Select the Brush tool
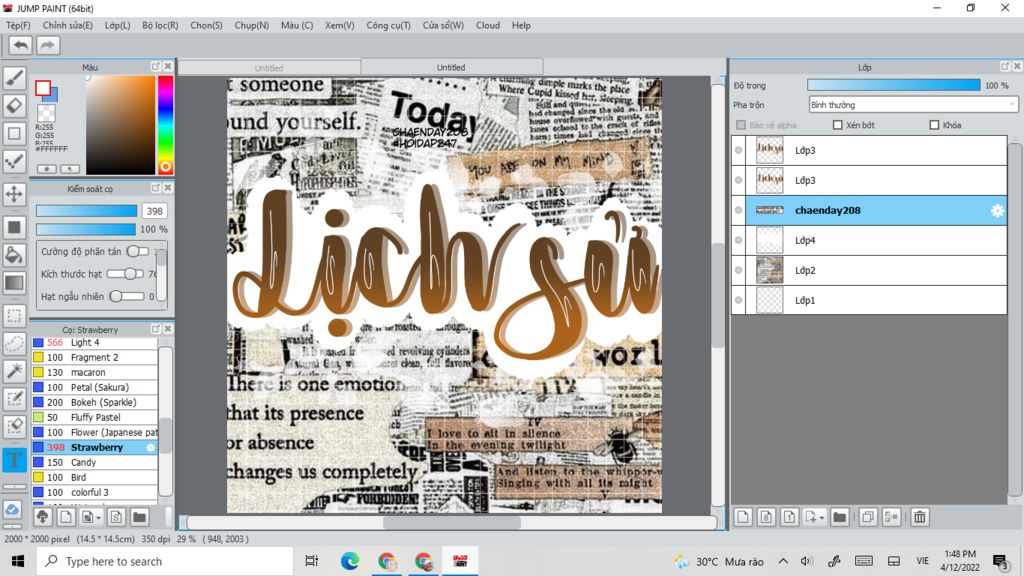 tap(14, 78)
